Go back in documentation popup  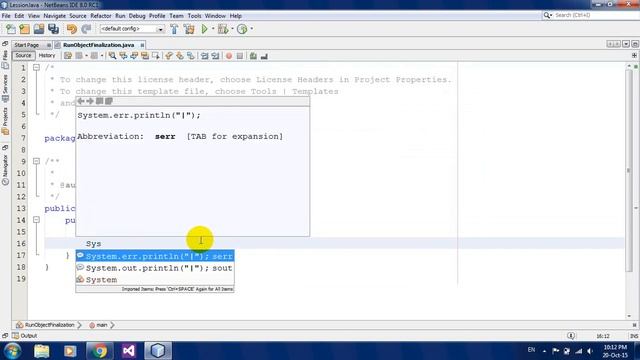(81, 101)
